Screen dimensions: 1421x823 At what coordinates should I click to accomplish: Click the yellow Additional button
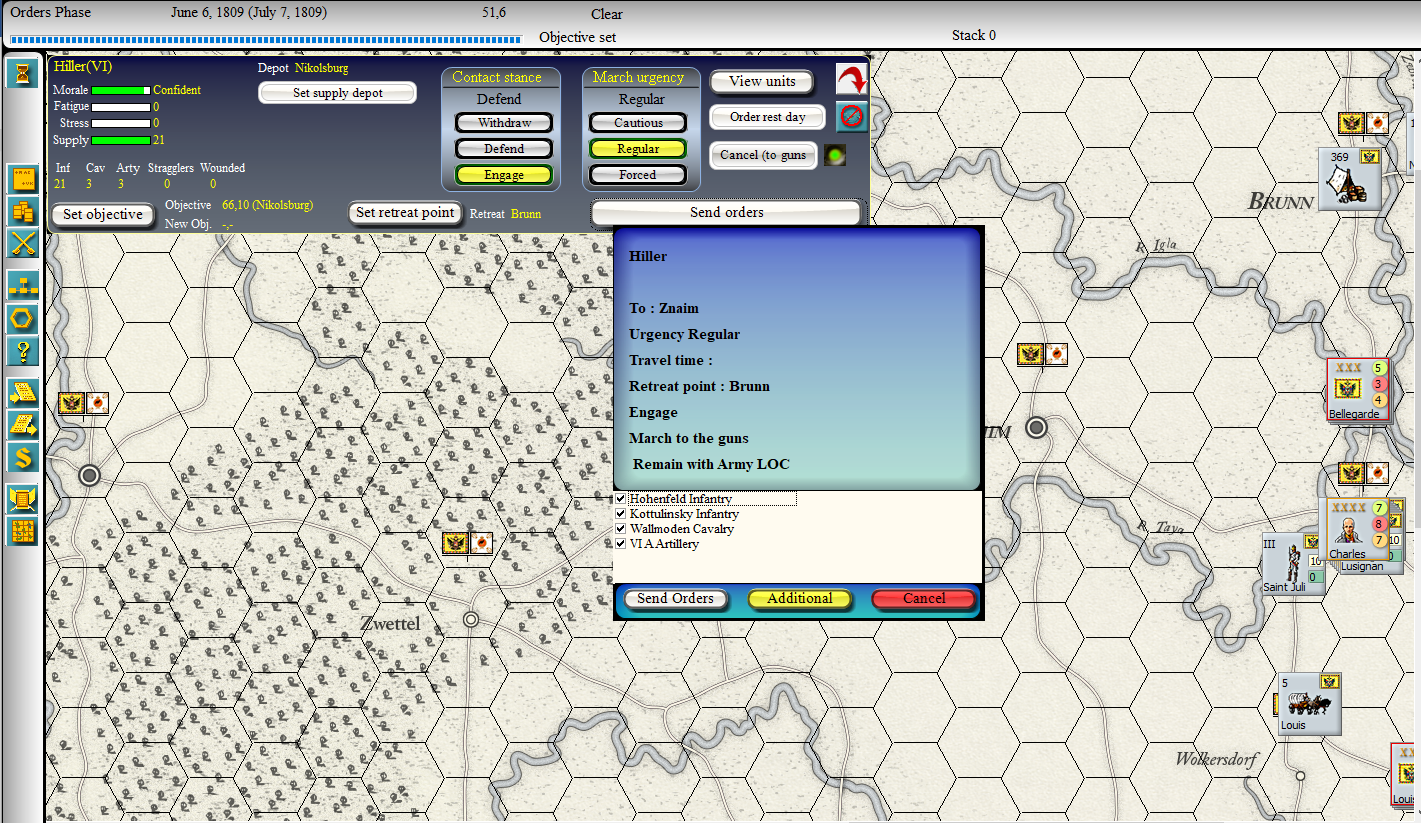click(x=799, y=599)
